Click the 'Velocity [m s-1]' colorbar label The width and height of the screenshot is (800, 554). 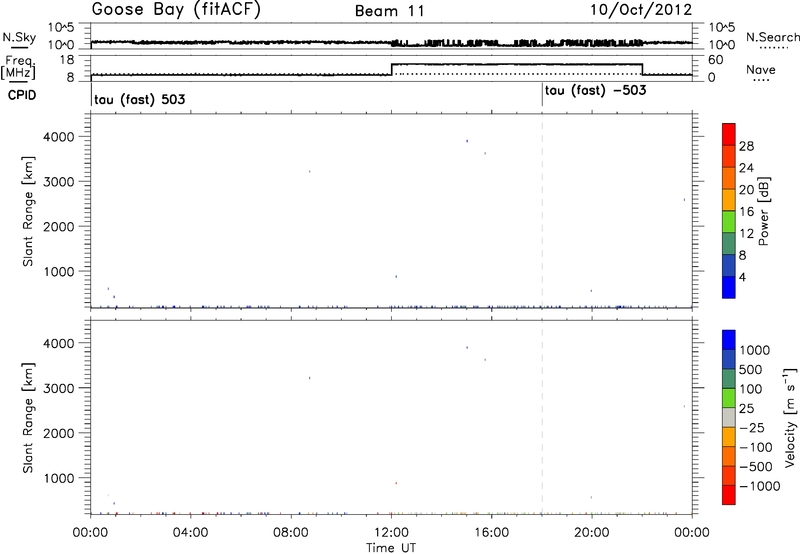(x=790, y=417)
